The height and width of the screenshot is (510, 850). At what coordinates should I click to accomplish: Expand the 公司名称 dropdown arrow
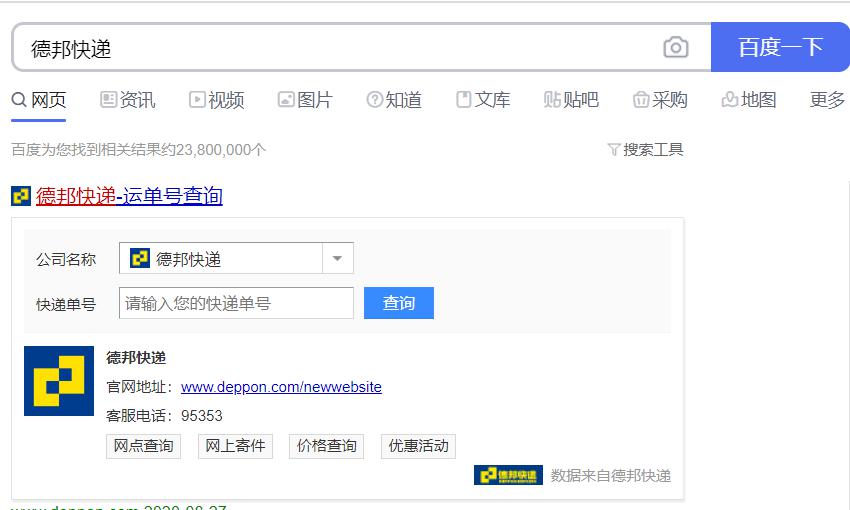[337, 259]
